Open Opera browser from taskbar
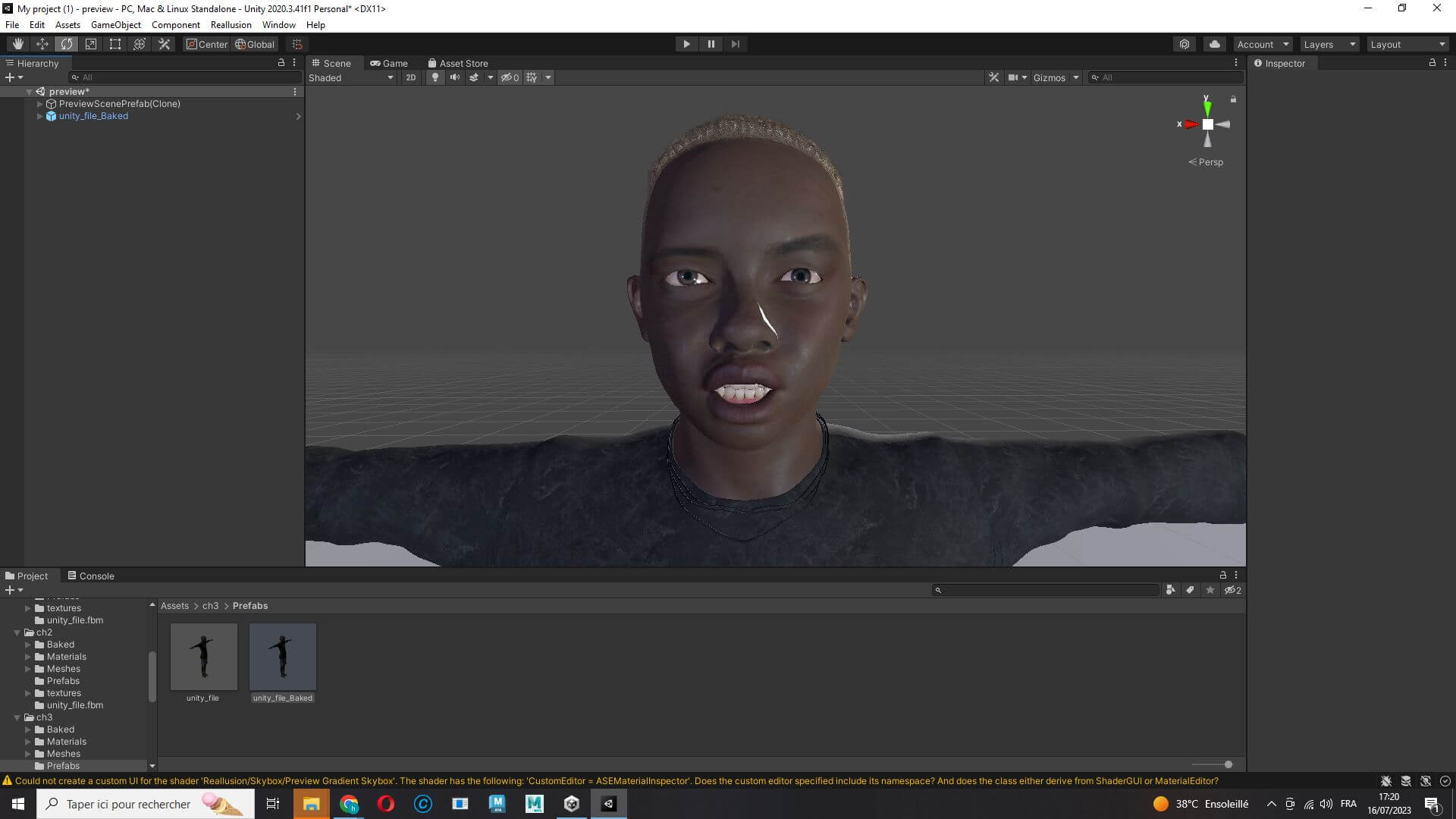The height and width of the screenshot is (819, 1456). pos(385,804)
